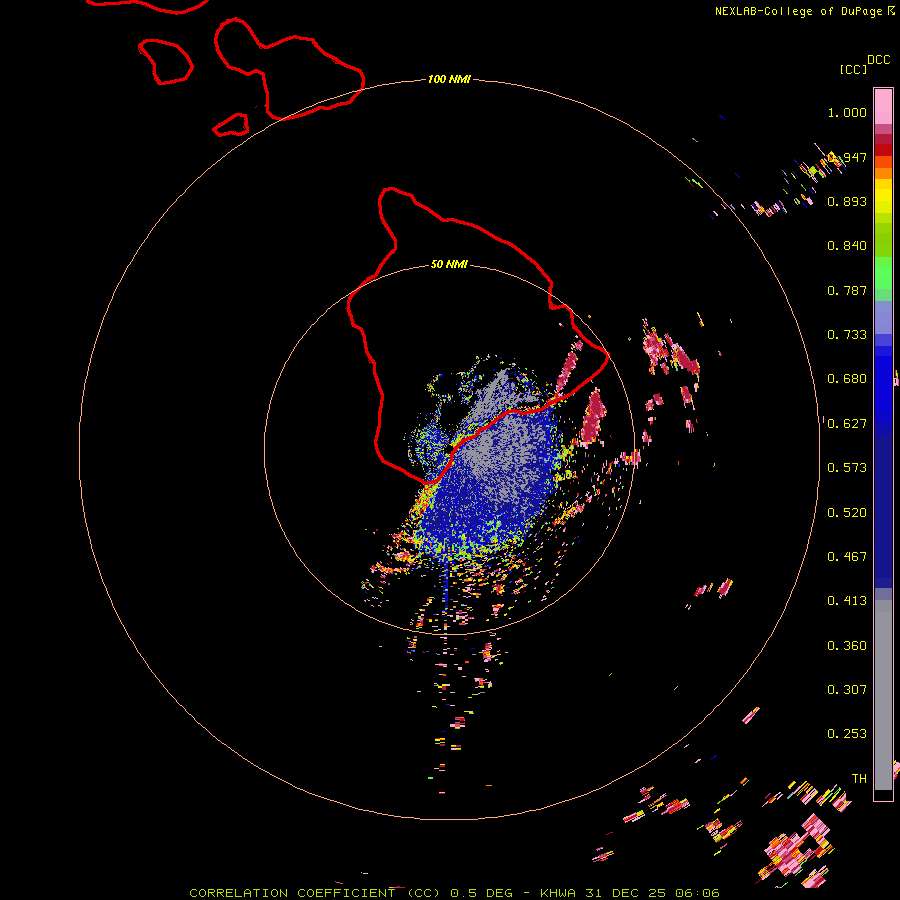Click the 1.000 value on the color scale

point(847,112)
